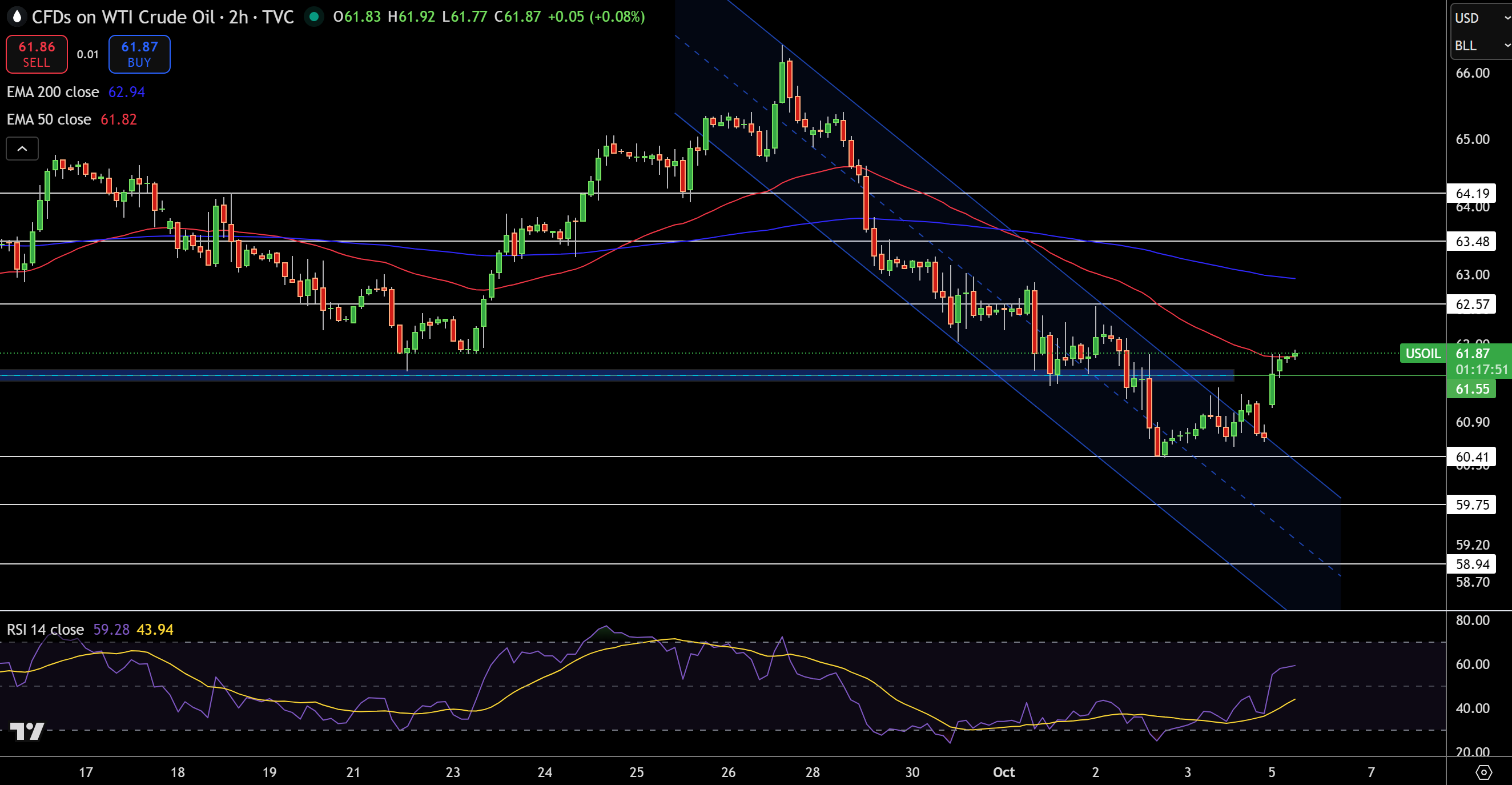Click the red 61.86 SELL button
Image resolution: width=1512 pixels, height=785 pixels.
[37, 54]
